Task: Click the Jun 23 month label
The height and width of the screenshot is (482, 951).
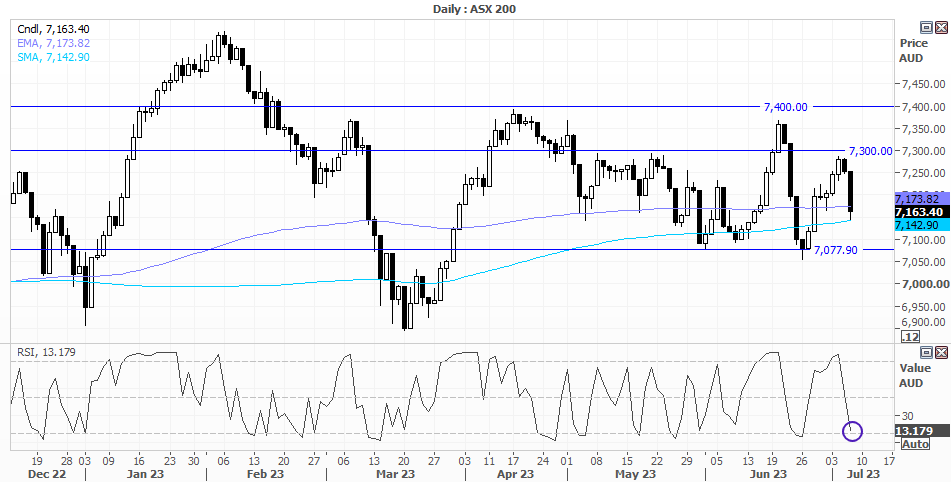Action: click(x=767, y=474)
